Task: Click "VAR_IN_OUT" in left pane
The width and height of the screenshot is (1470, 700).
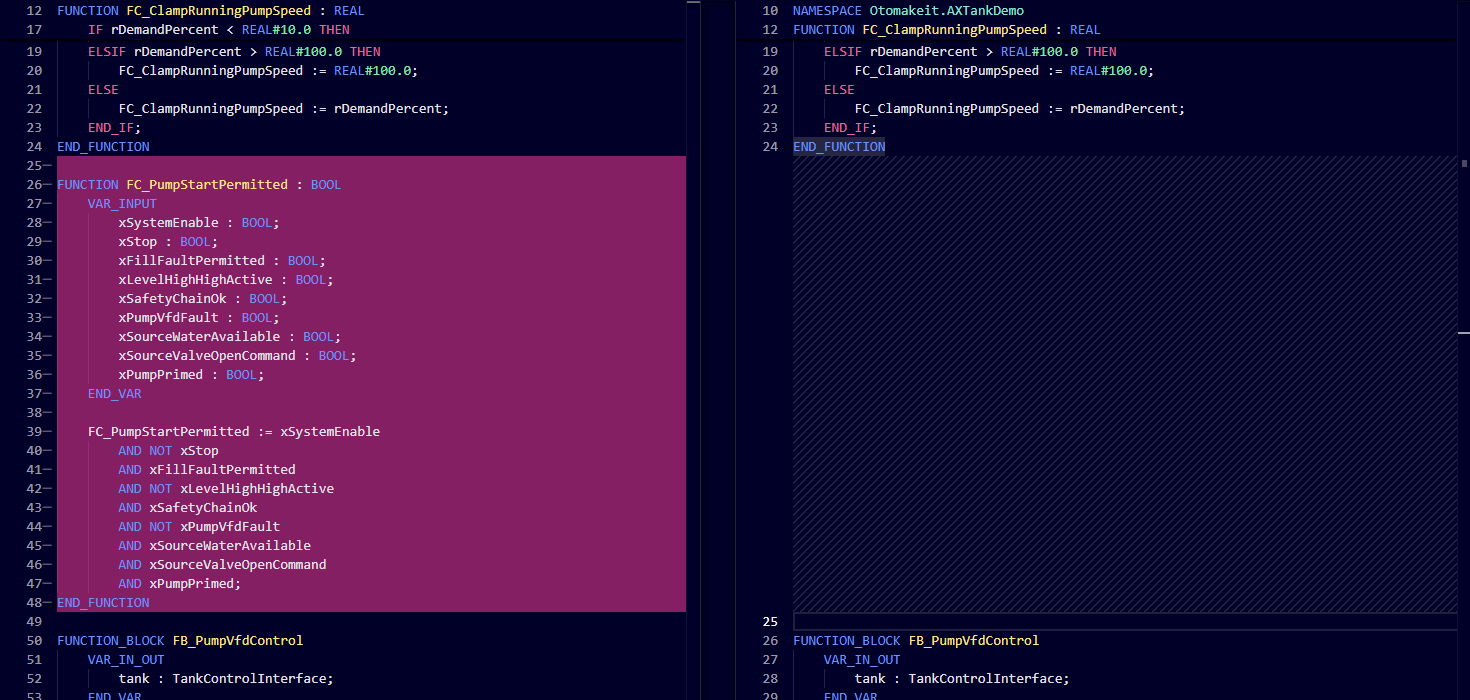Action: coord(126,659)
